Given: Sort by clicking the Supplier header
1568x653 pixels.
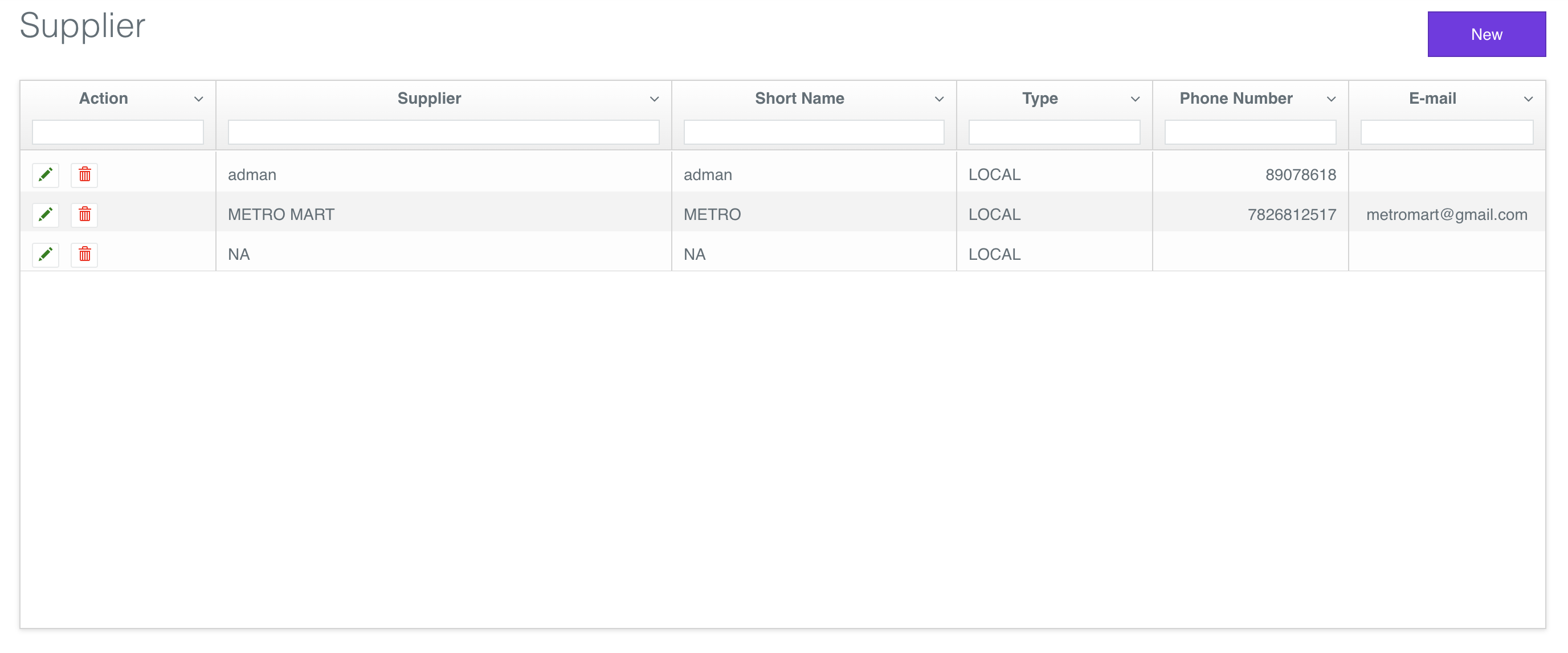Looking at the screenshot, I should pyautogui.click(x=429, y=98).
